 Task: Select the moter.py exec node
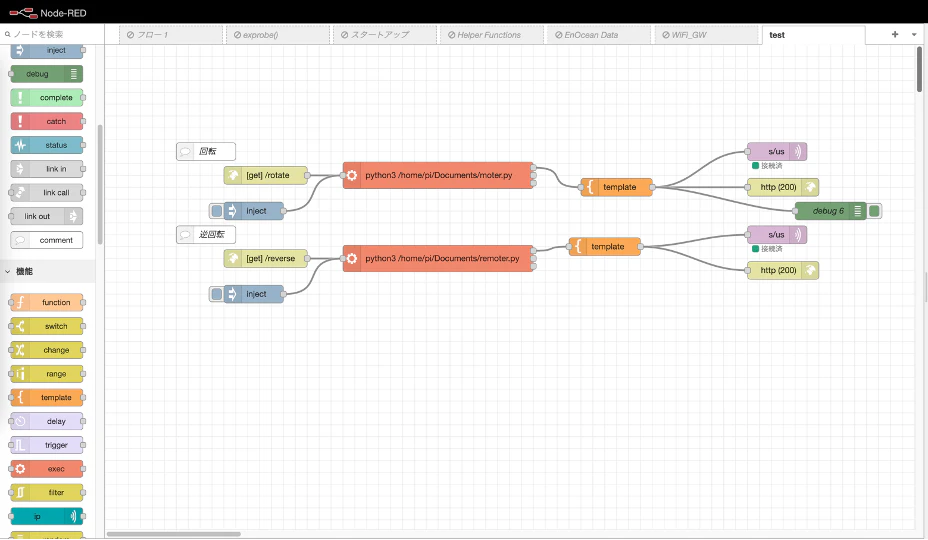click(x=438, y=175)
